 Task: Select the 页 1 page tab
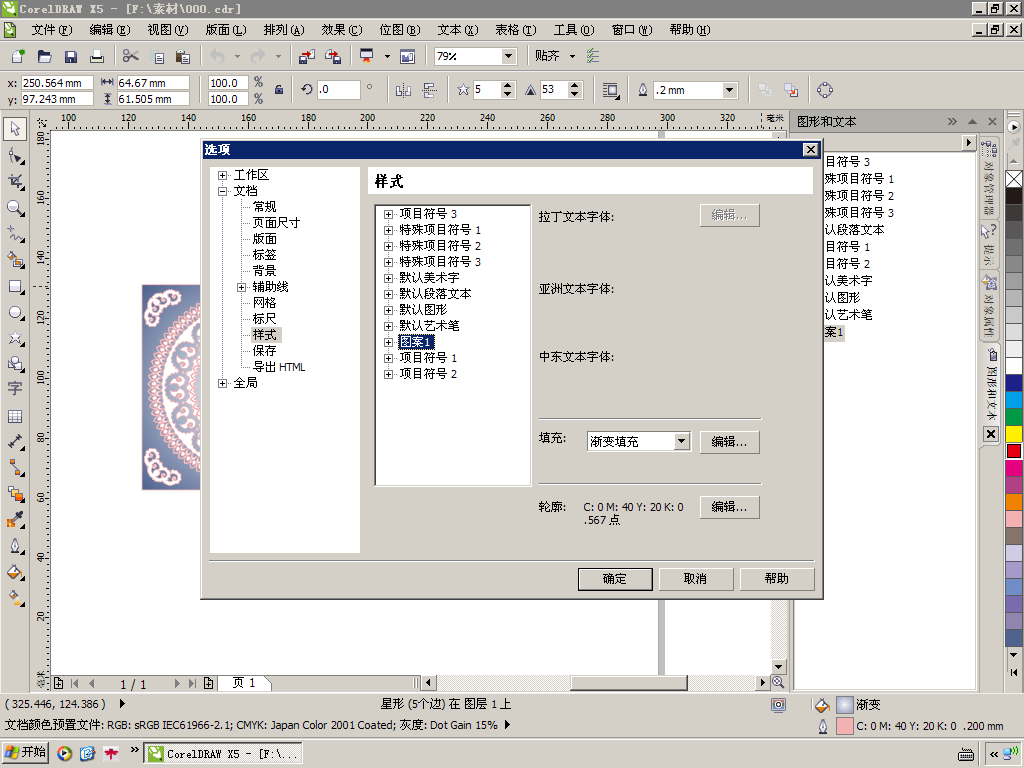(x=244, y=683)
